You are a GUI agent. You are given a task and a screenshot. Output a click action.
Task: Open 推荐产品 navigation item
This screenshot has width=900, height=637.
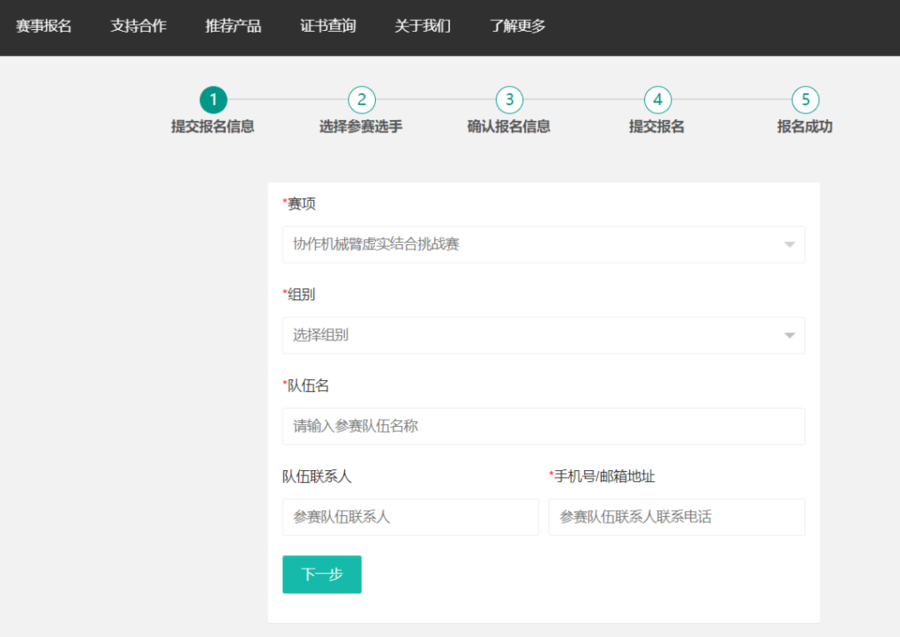[x=233, y=26]
